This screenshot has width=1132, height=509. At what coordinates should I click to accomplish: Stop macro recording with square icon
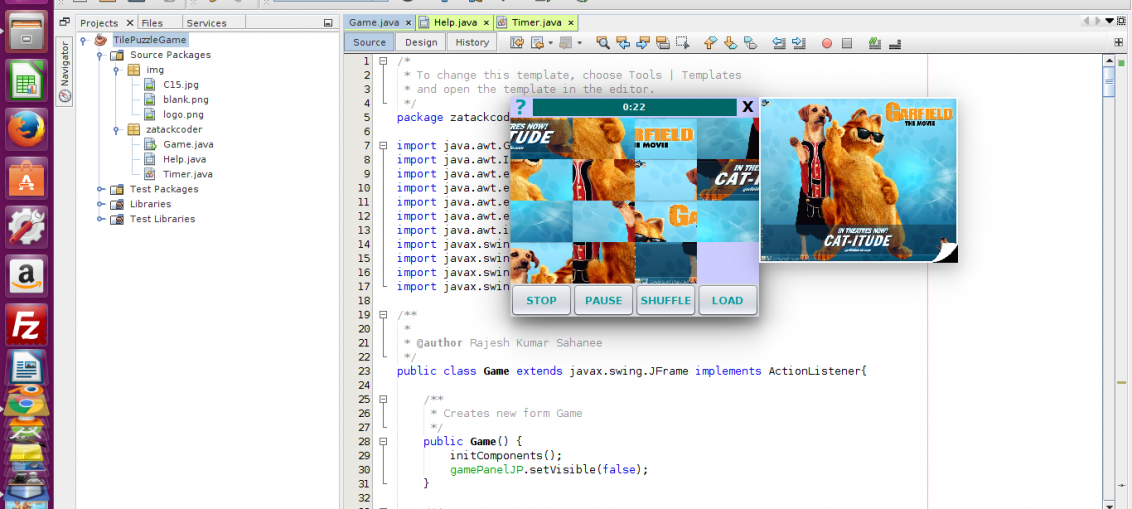[847, 43]
